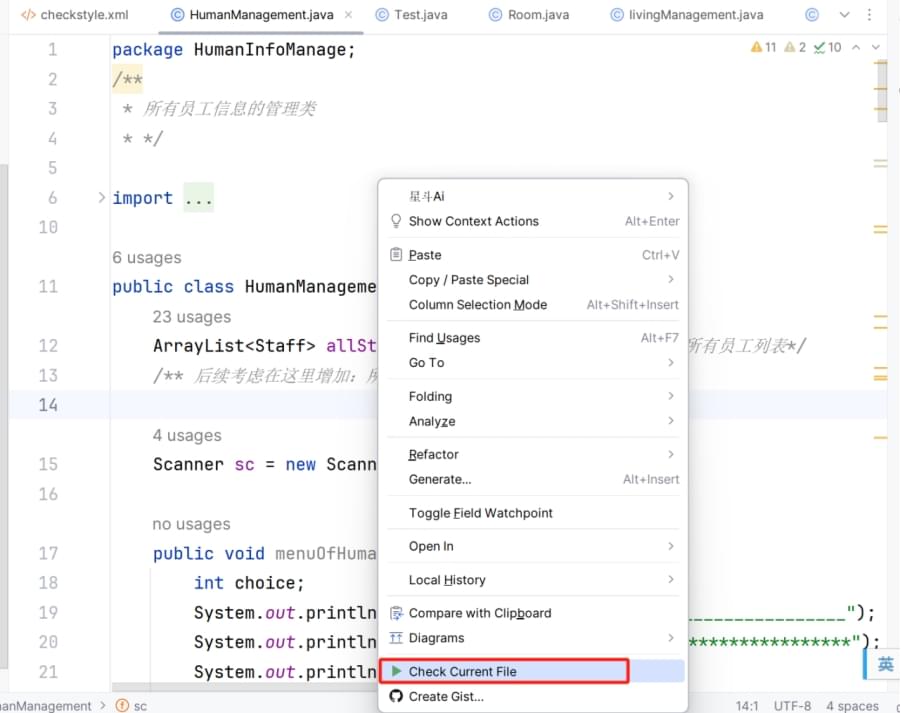The width and height of the screenshot is (901, 713).
Task: Expand the folded import statements
Action: [198, 198]
